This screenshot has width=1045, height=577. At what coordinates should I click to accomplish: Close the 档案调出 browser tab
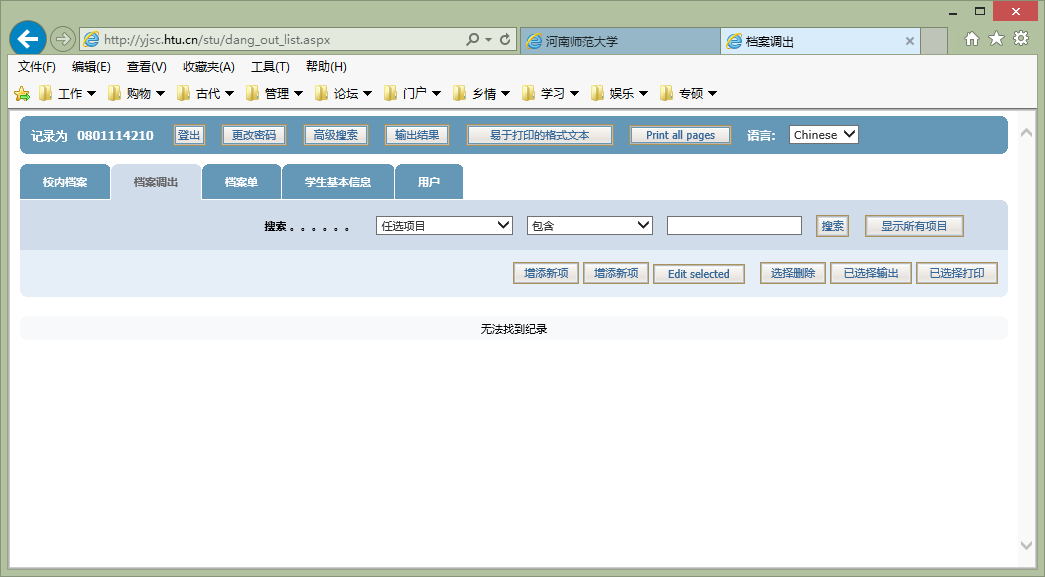pyautogui.click(x=909, y=41)
